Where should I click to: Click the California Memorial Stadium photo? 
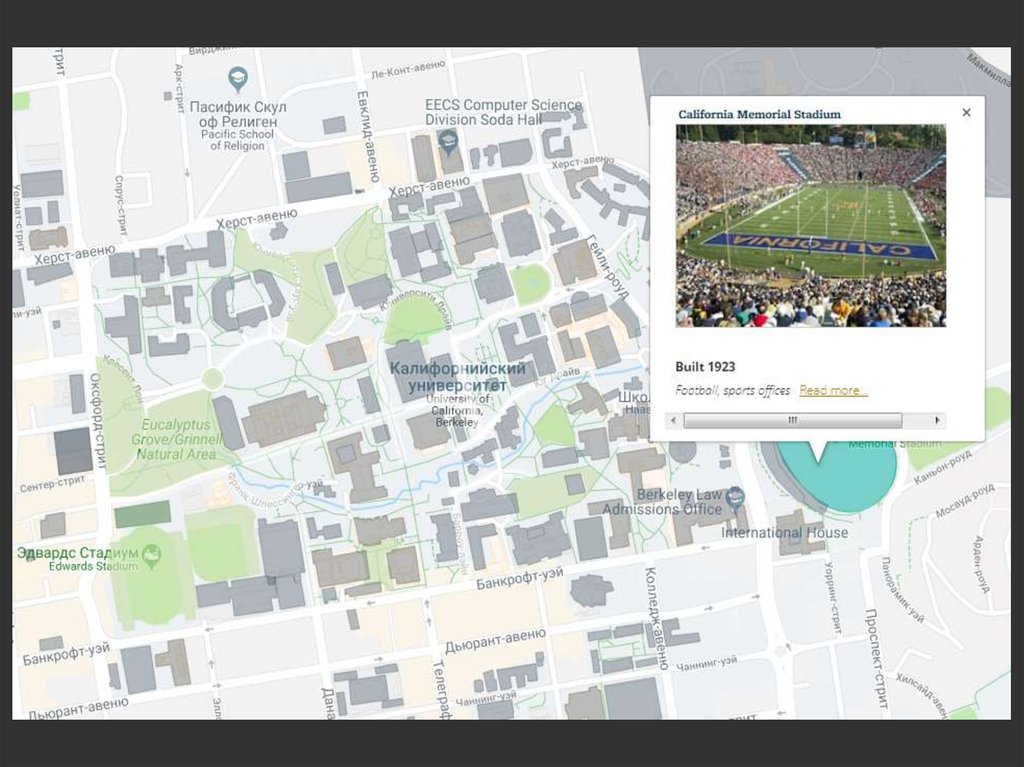click(x=810, y=225)
